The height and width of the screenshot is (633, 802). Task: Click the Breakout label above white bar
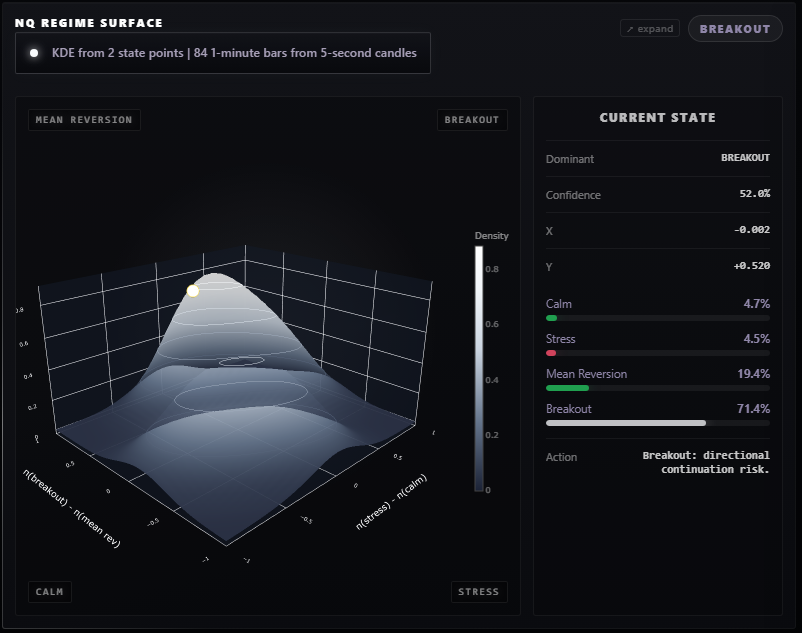569,409
